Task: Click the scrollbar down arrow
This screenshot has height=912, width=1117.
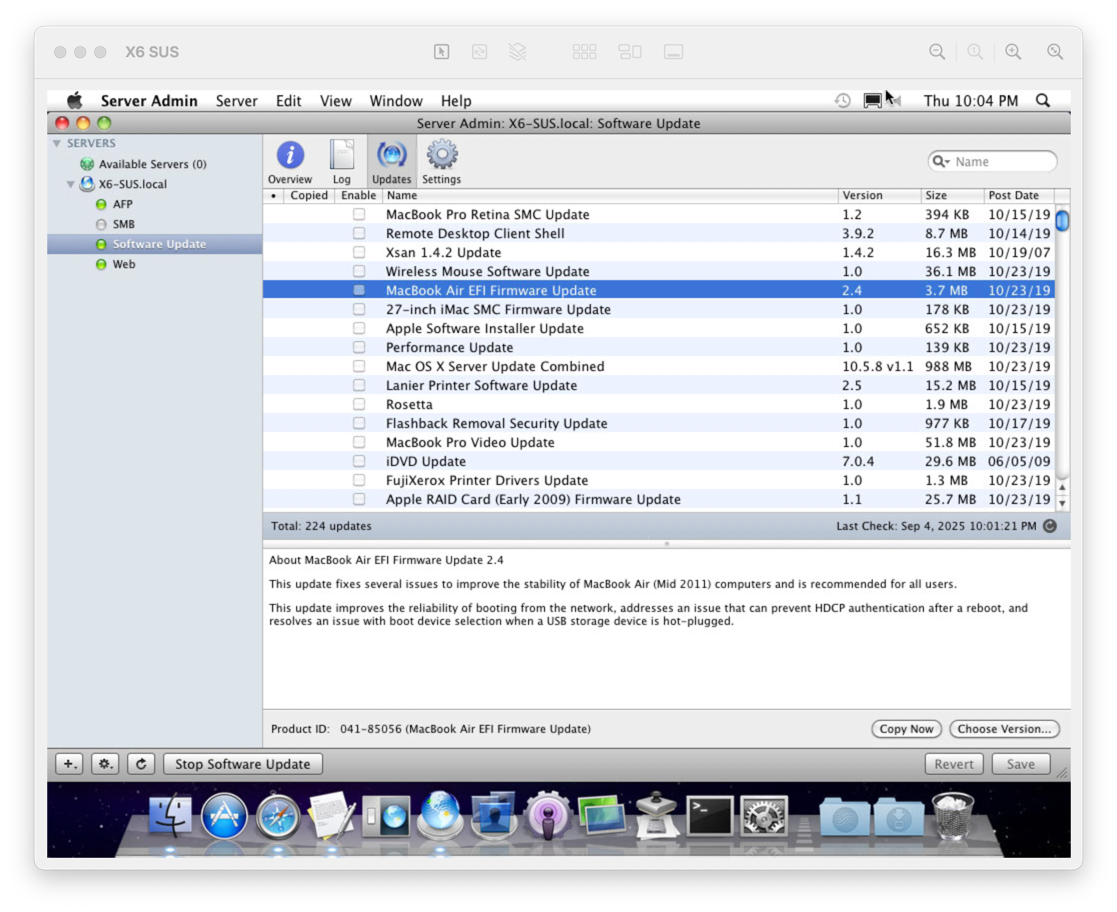Action: click(1062, 503)
